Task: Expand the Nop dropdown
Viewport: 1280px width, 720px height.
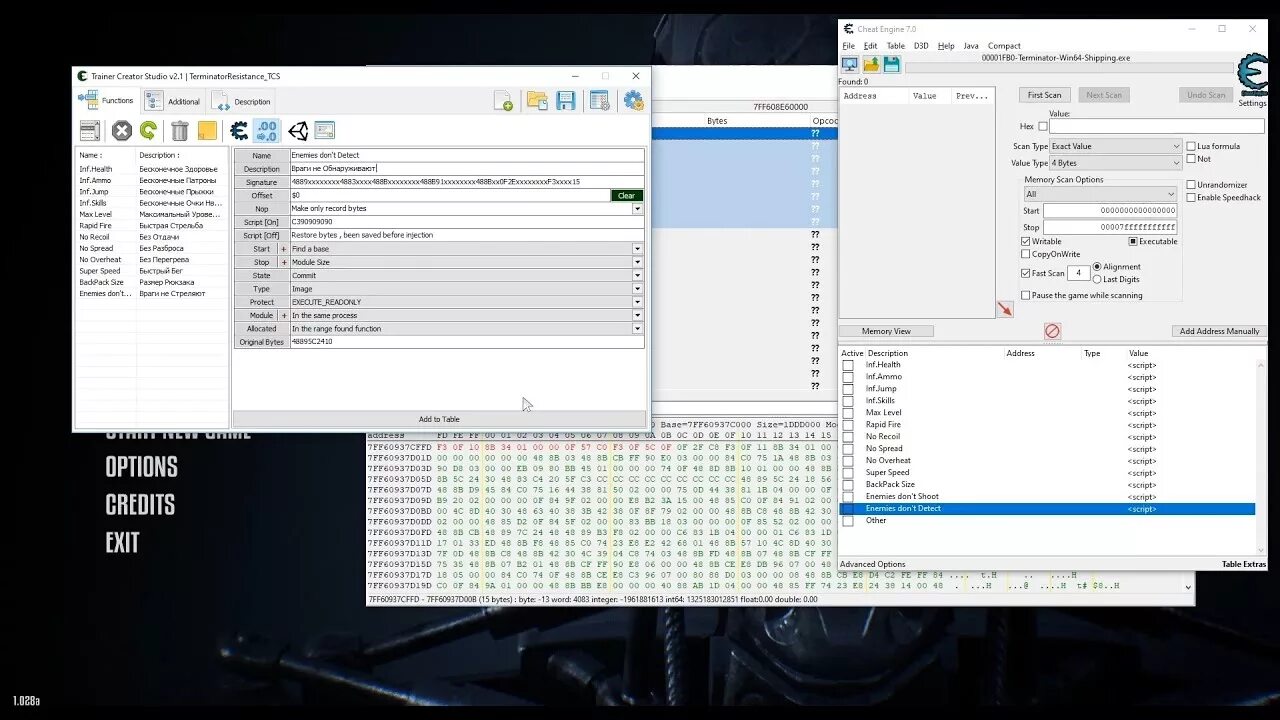Action: 637,209
